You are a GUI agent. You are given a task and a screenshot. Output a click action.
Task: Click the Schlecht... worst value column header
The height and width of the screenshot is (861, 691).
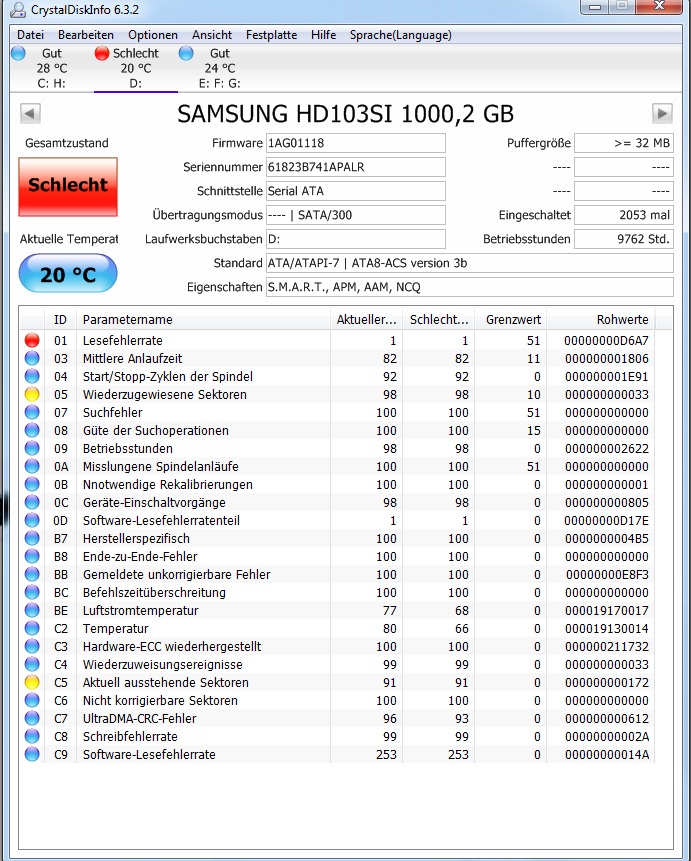pyautogui.click(x=438, y=320)
